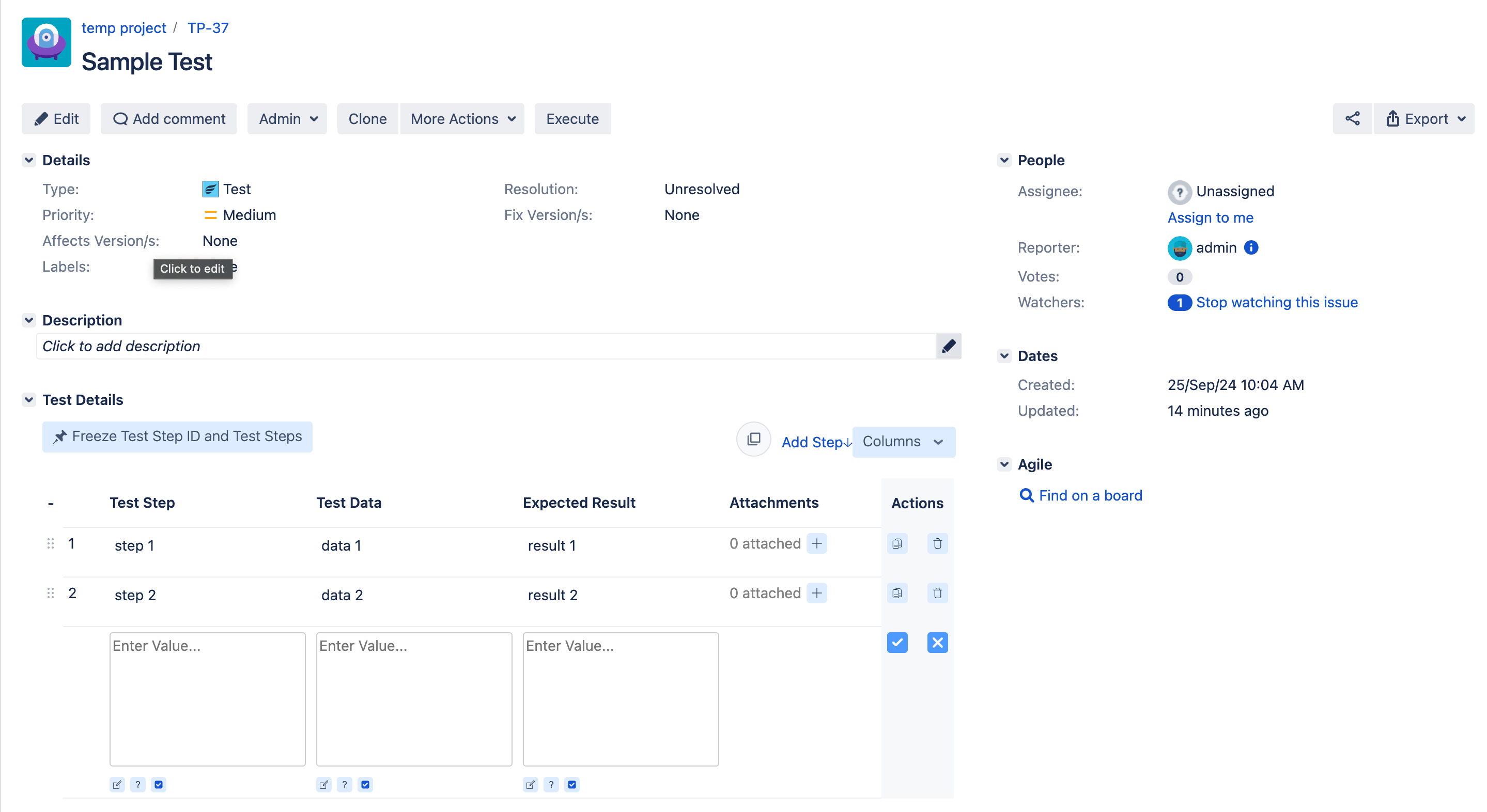Toggle the checkbox under the Test Data editor
The image size is (1487, 812).
click(x=365, y=784)
